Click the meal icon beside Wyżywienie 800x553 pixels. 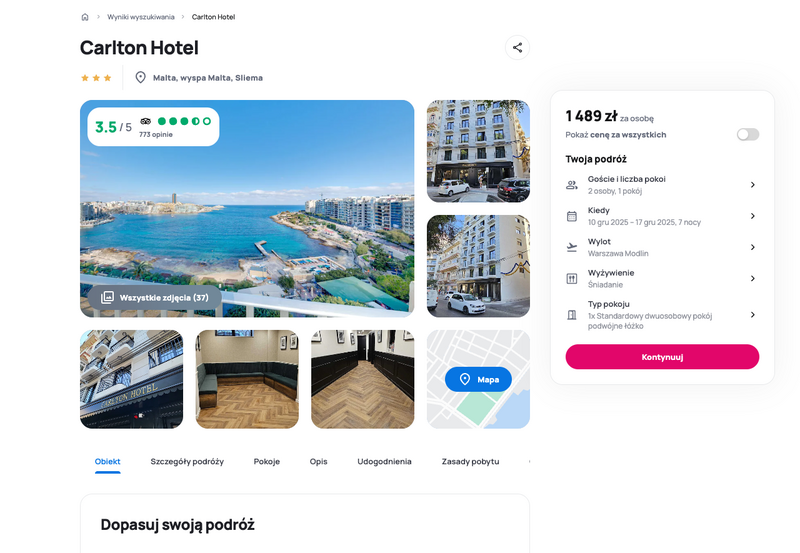(x=572, y=279)
